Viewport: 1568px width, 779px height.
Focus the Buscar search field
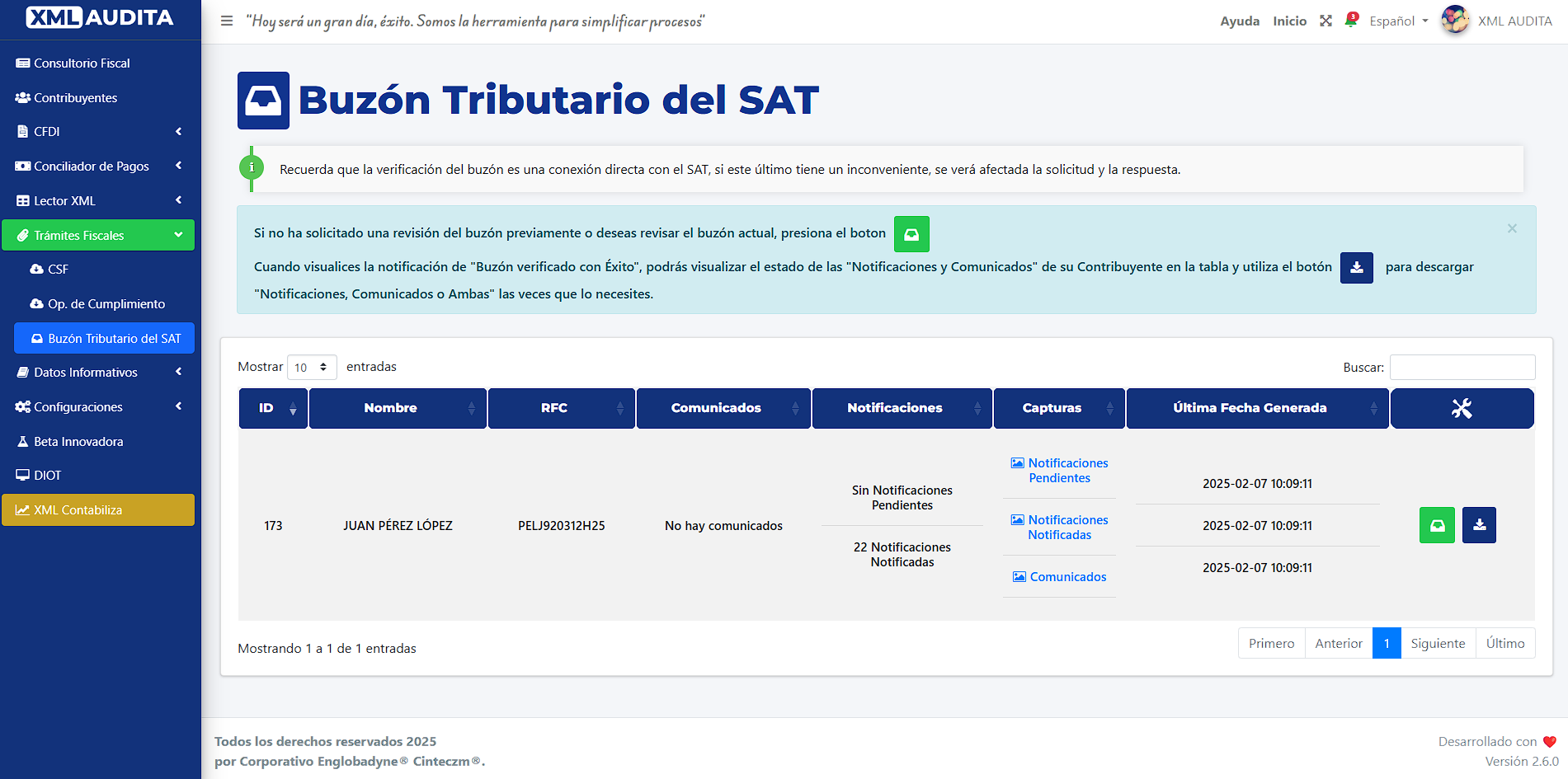(x=1462, y=368)
